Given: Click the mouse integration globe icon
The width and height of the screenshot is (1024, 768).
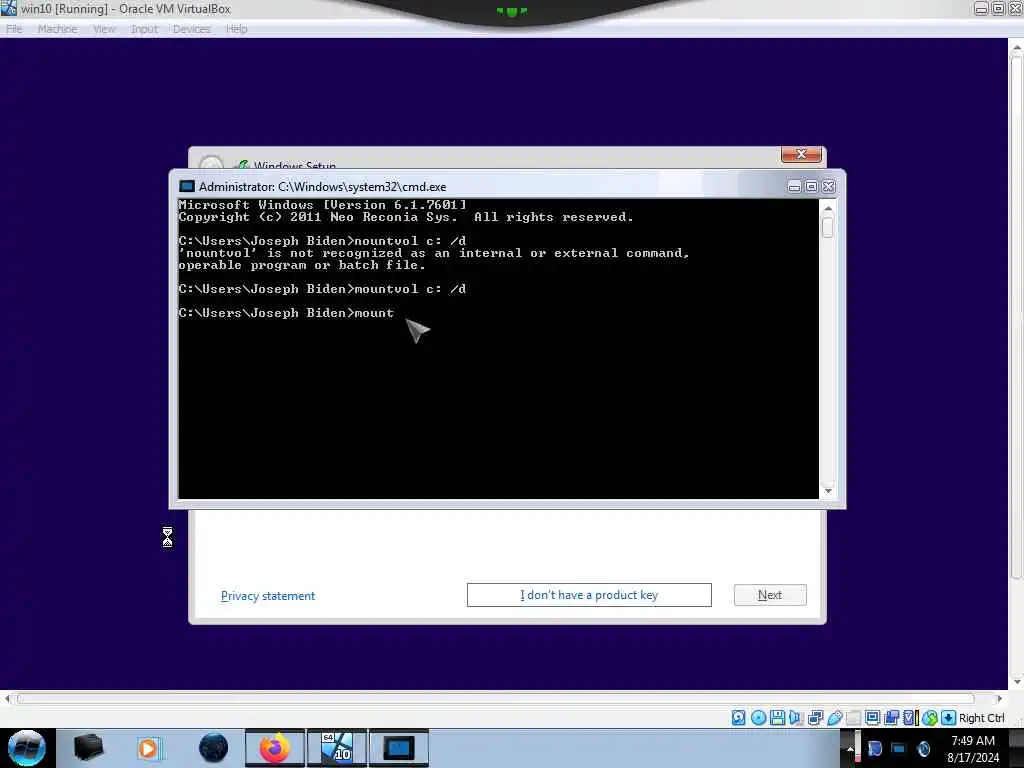Looking at the screenshot, I should pos(930,718).
